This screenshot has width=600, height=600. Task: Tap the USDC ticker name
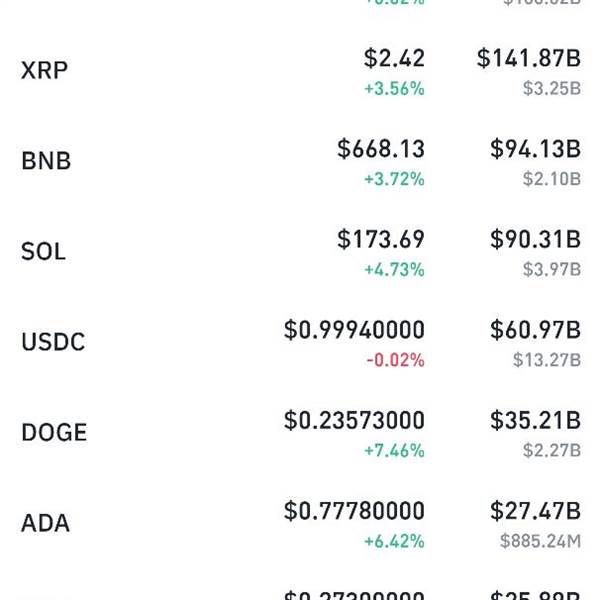coord(53,342)
